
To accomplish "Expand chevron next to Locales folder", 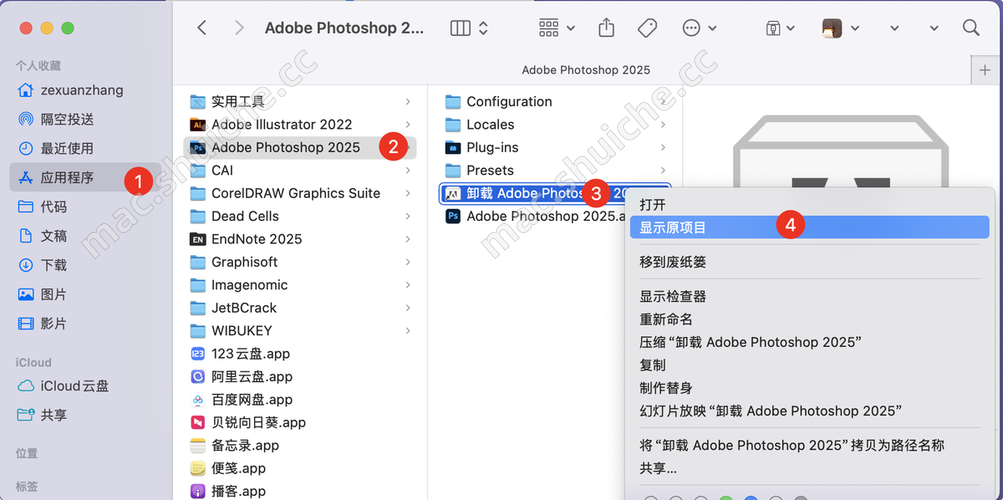I will [x=663, y=125].
